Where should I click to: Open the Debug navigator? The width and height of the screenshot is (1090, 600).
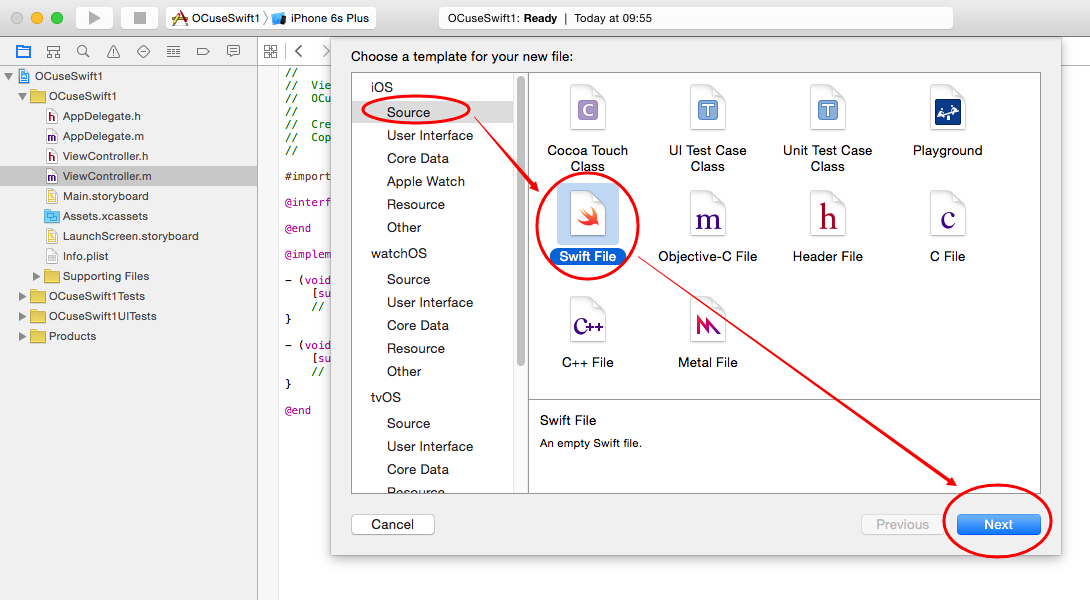(173, 51)
